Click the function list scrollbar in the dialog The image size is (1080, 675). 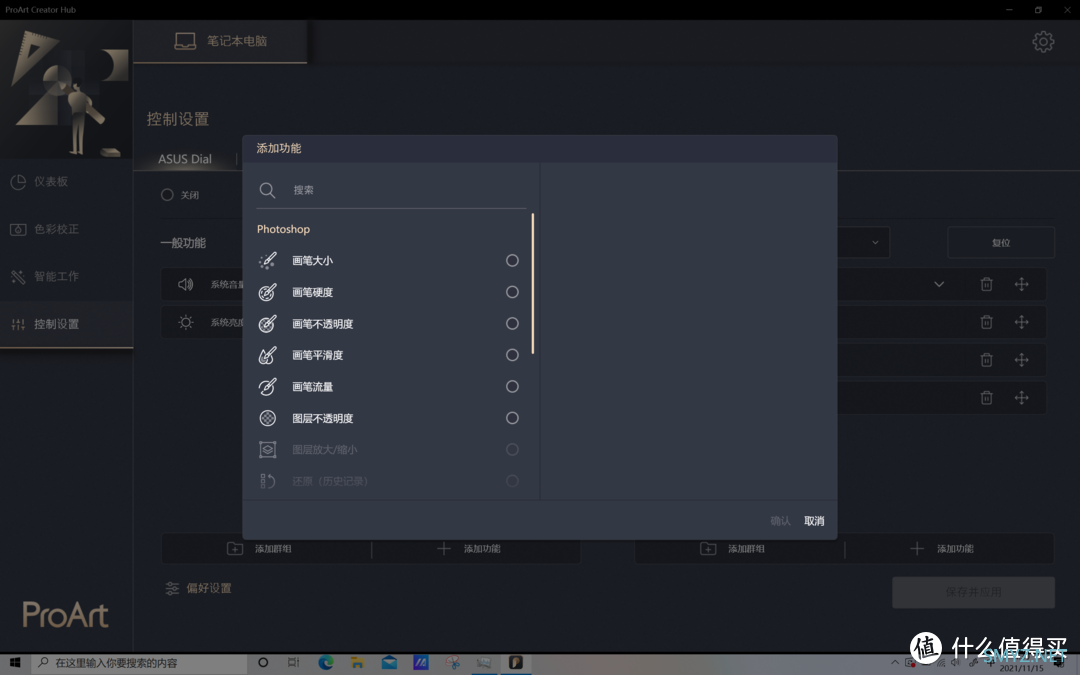pos(533,284)
